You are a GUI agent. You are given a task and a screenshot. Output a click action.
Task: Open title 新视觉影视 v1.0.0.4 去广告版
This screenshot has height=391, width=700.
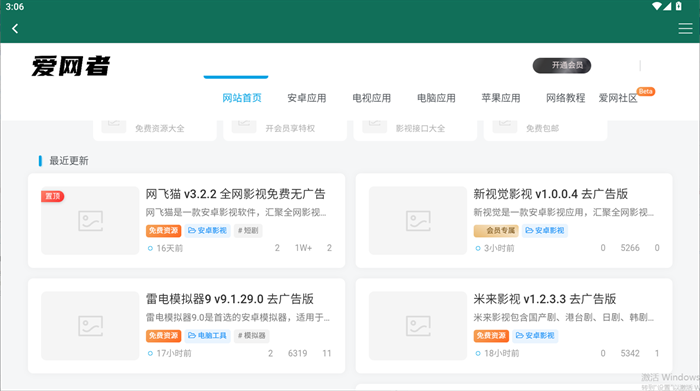pyautogui.click(x=550, y=194)
